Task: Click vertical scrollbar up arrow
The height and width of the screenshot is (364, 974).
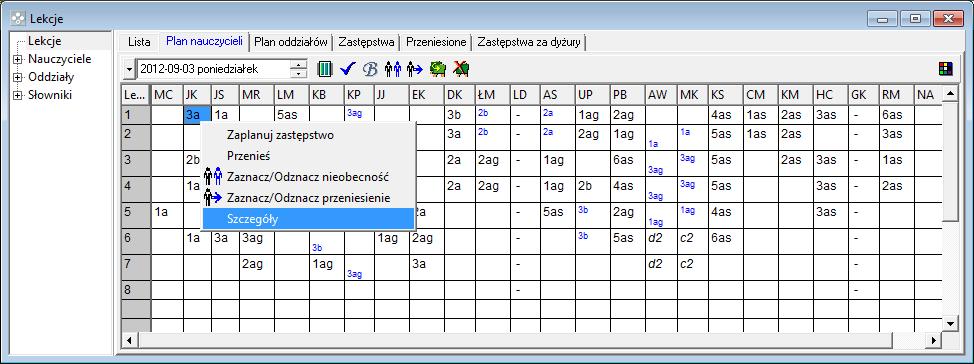Action: (950, 94)
